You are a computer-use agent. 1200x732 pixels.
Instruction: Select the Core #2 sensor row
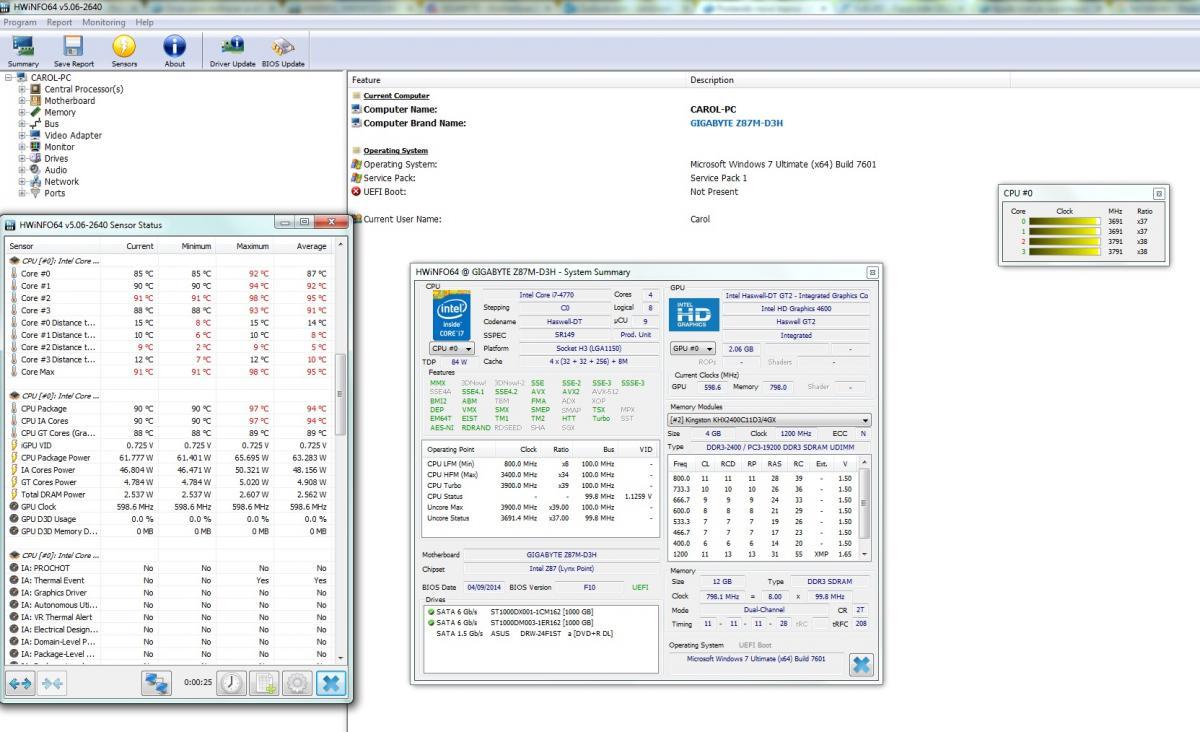(168, 298)
